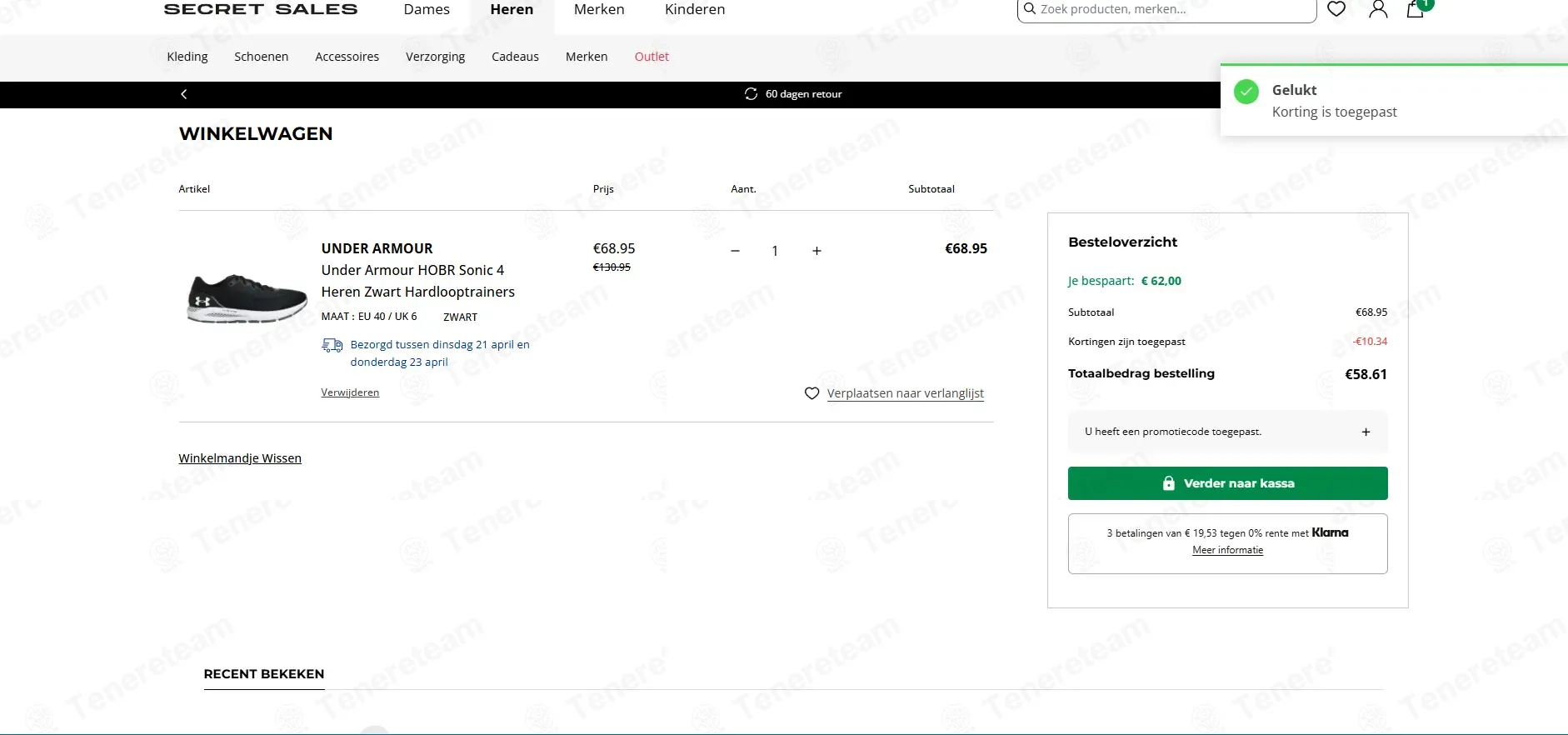The height and width of the screenshot is (735, 1568).
Task: Click the search products input field
Action: (x=1166, y=10)
